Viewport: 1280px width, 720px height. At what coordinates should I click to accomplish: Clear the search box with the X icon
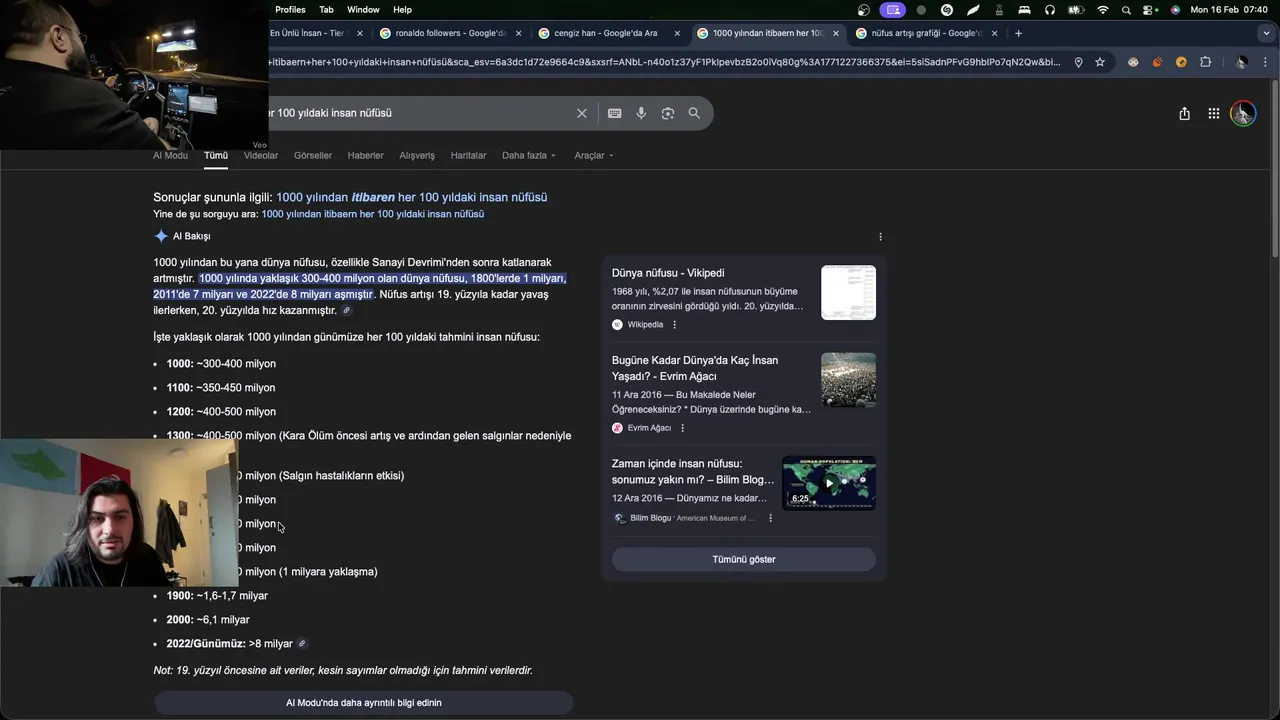click(581, 113)
